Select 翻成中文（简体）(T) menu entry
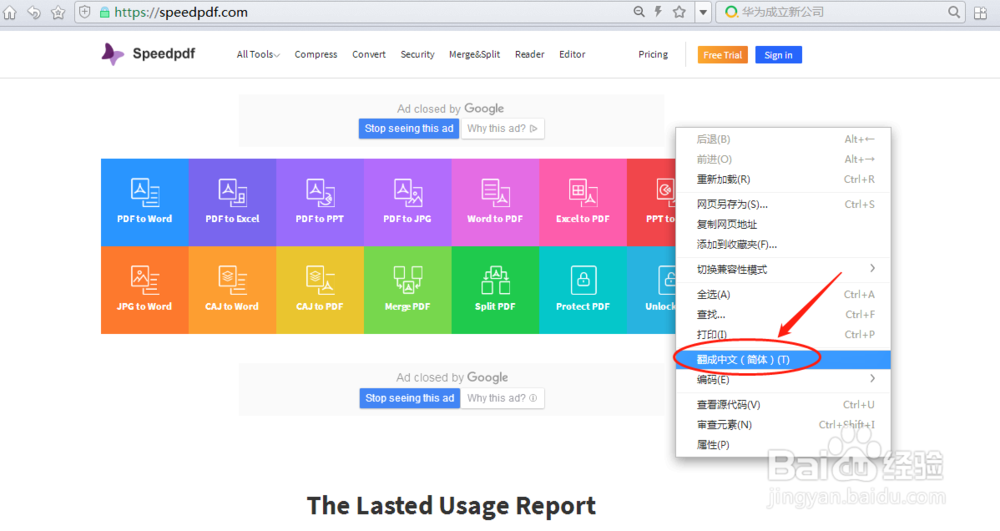This screenshot has height=531, width=1000. click(x=783, y=360)
